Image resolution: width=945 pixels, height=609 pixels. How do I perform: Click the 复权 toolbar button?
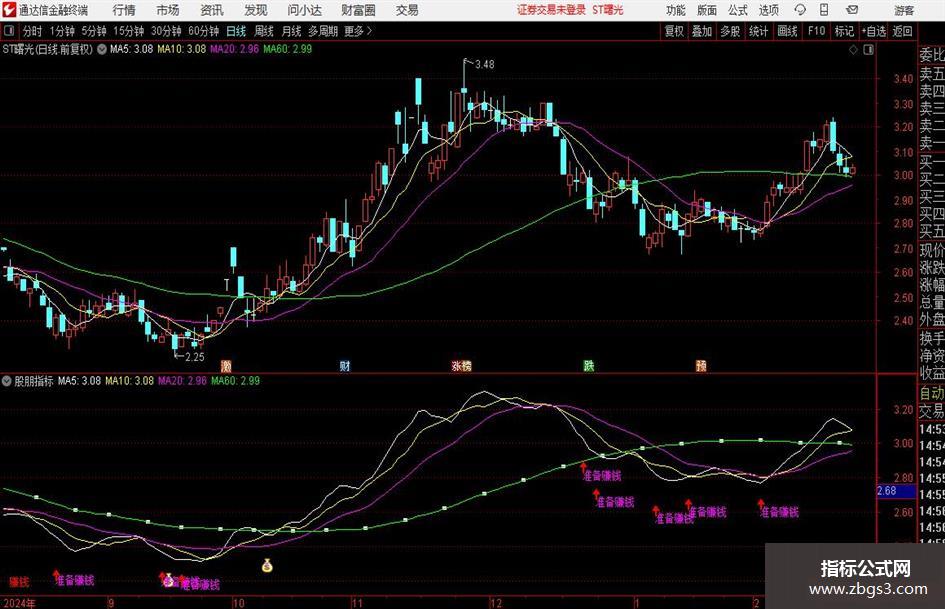(674, 31)
